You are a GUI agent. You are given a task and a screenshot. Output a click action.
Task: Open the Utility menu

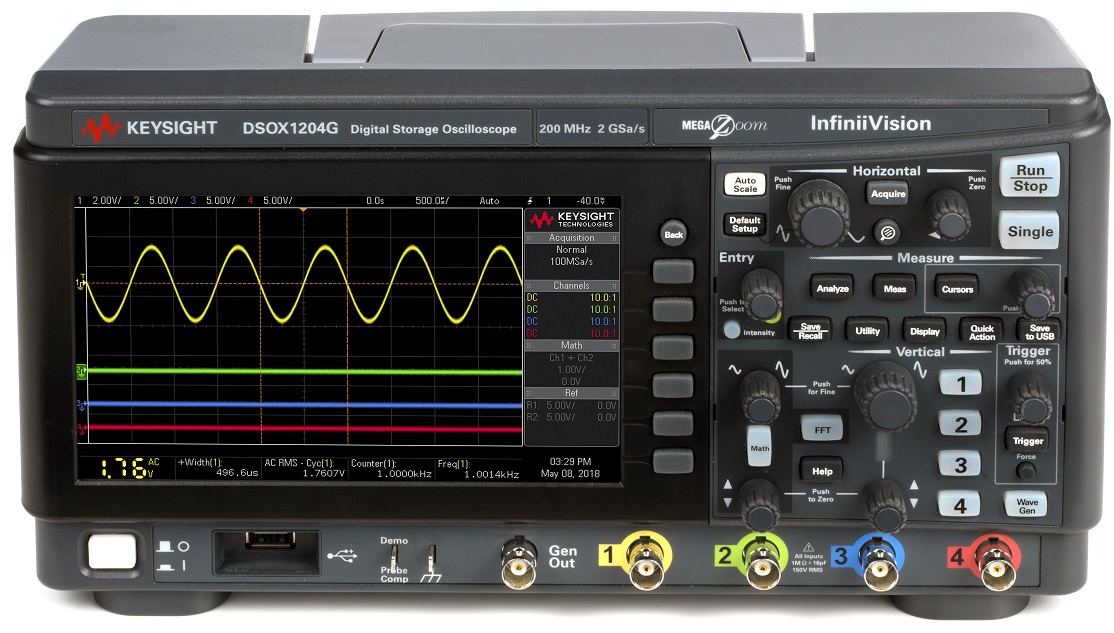[x=867, y=330]
